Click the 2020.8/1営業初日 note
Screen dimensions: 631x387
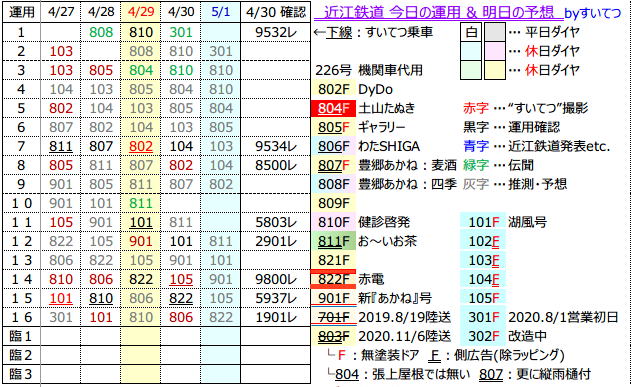tap(563, 317)
